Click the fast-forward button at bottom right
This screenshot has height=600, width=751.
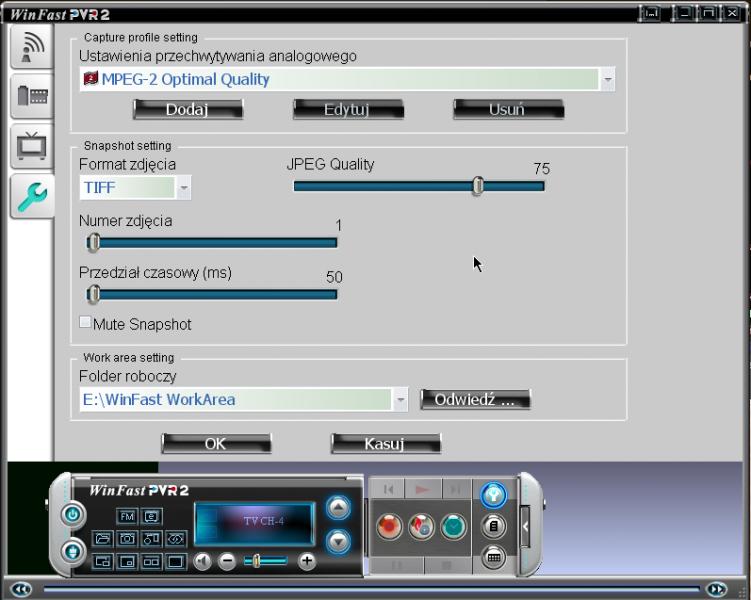[x=717, y=589]
